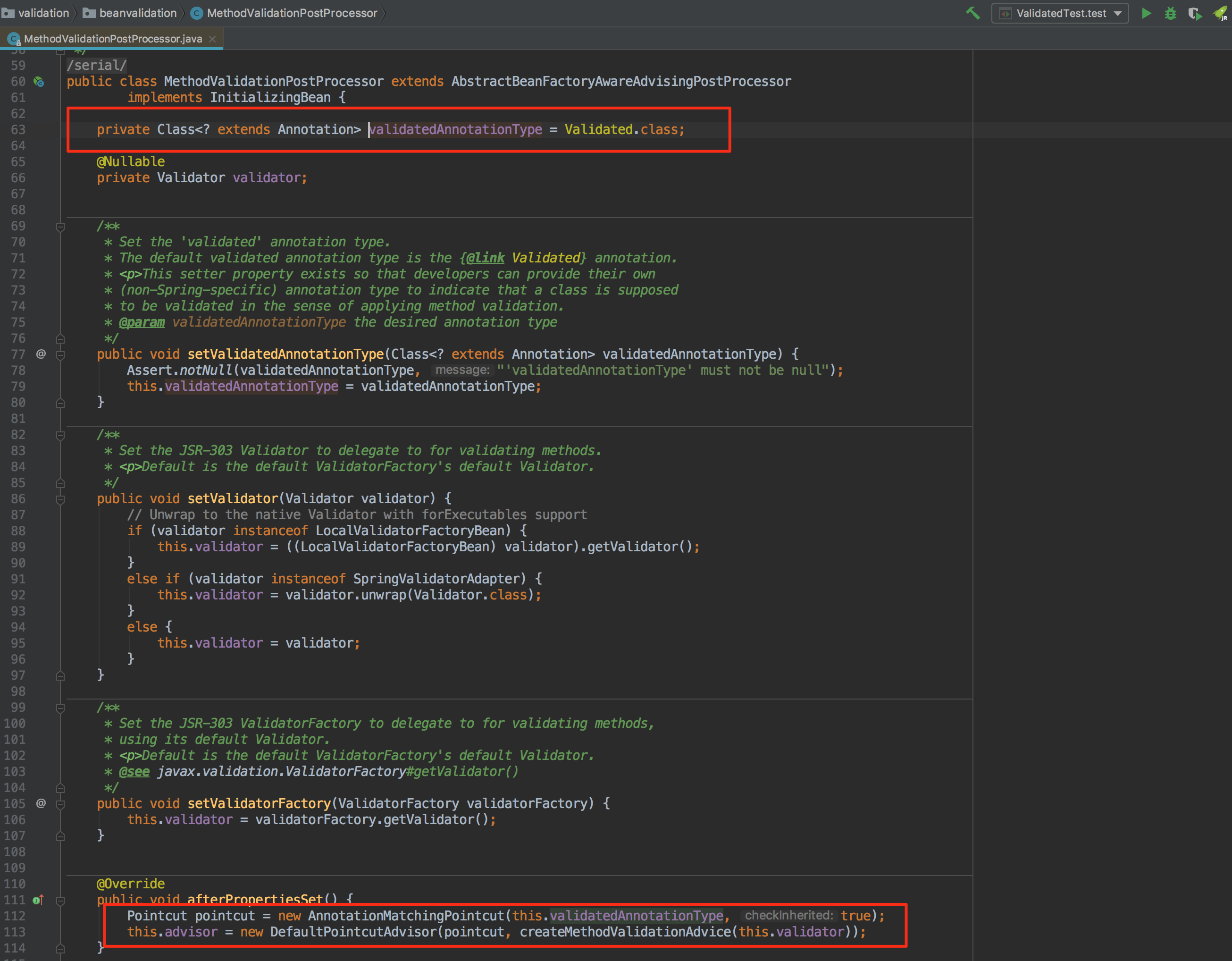This screenshot has height=961, width=1232.
Task: Run ValidatedTest.test with the green play button
Action: tap(1146, 13)
